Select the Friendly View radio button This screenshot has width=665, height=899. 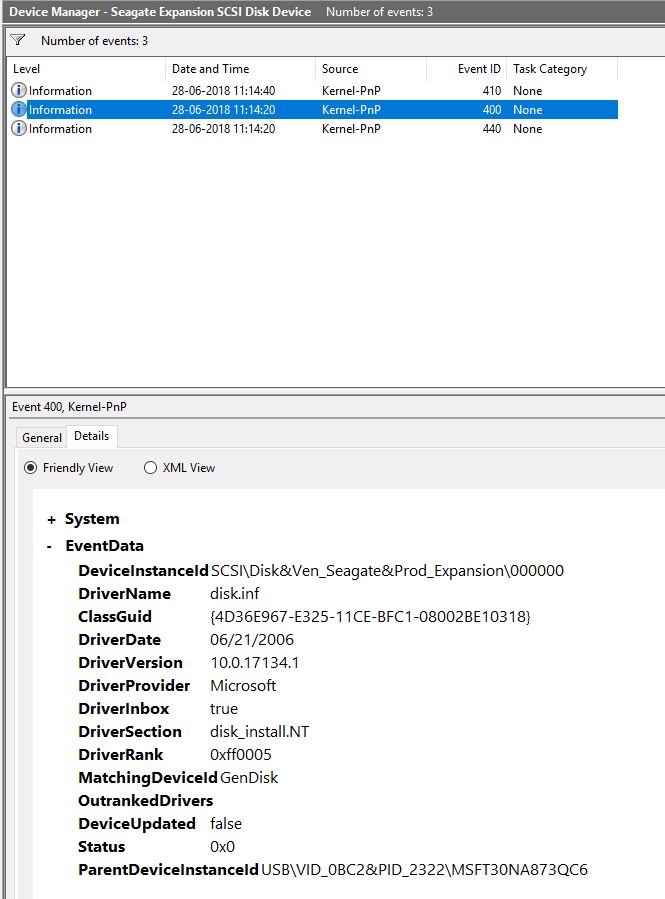click(x=30, y=468)
